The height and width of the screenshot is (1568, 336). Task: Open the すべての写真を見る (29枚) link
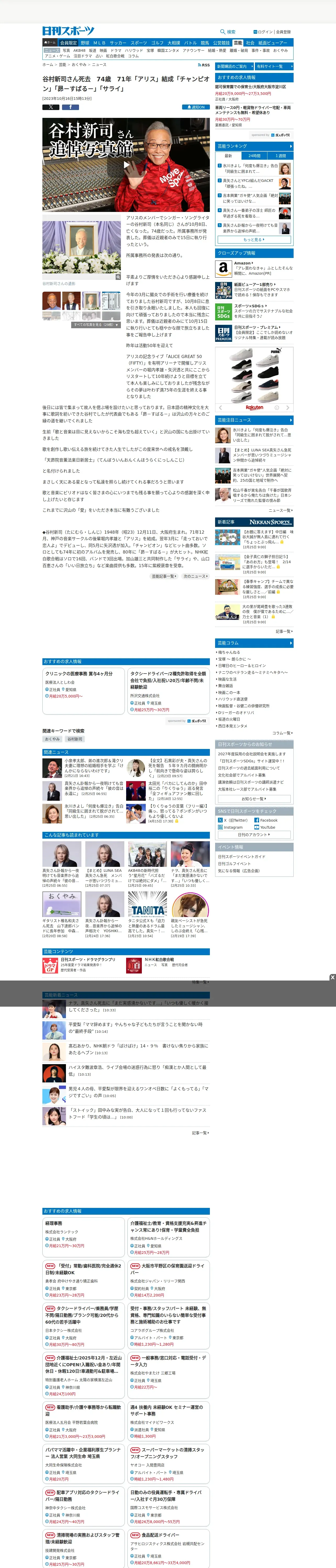coord(95,325)
